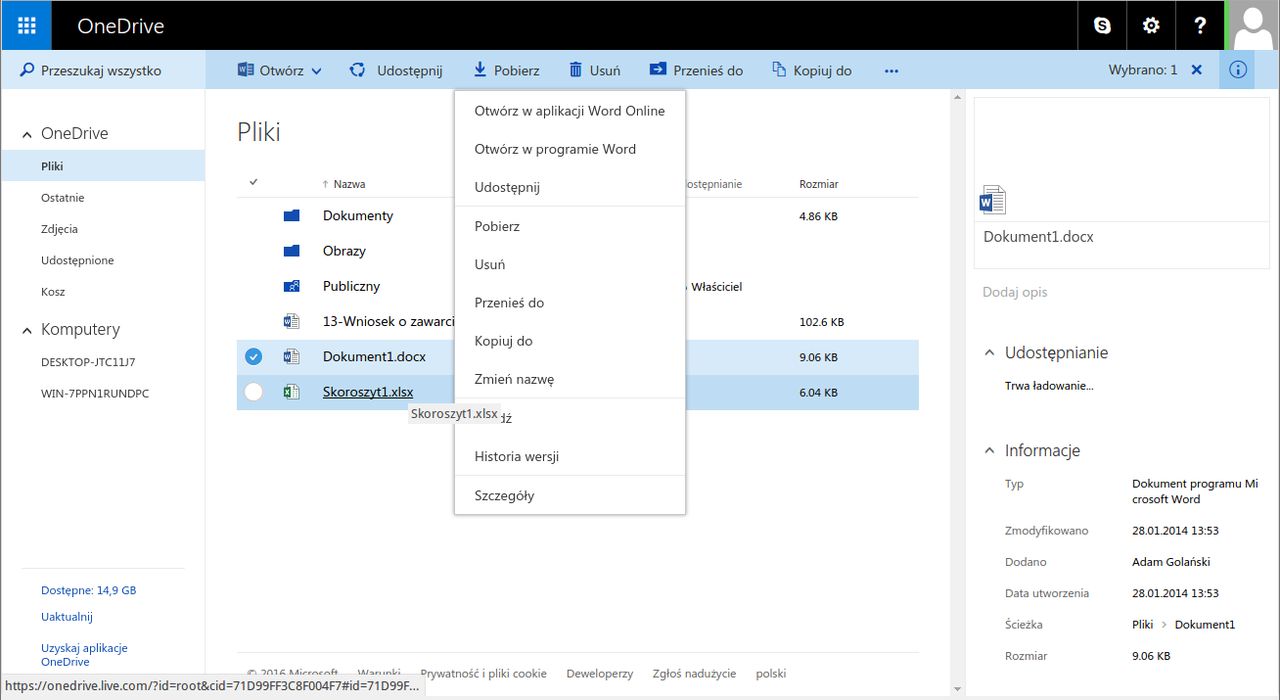Click Prywatność i pliki cookie link
This screenshot has width=1280, height=700.
[483, 674]
